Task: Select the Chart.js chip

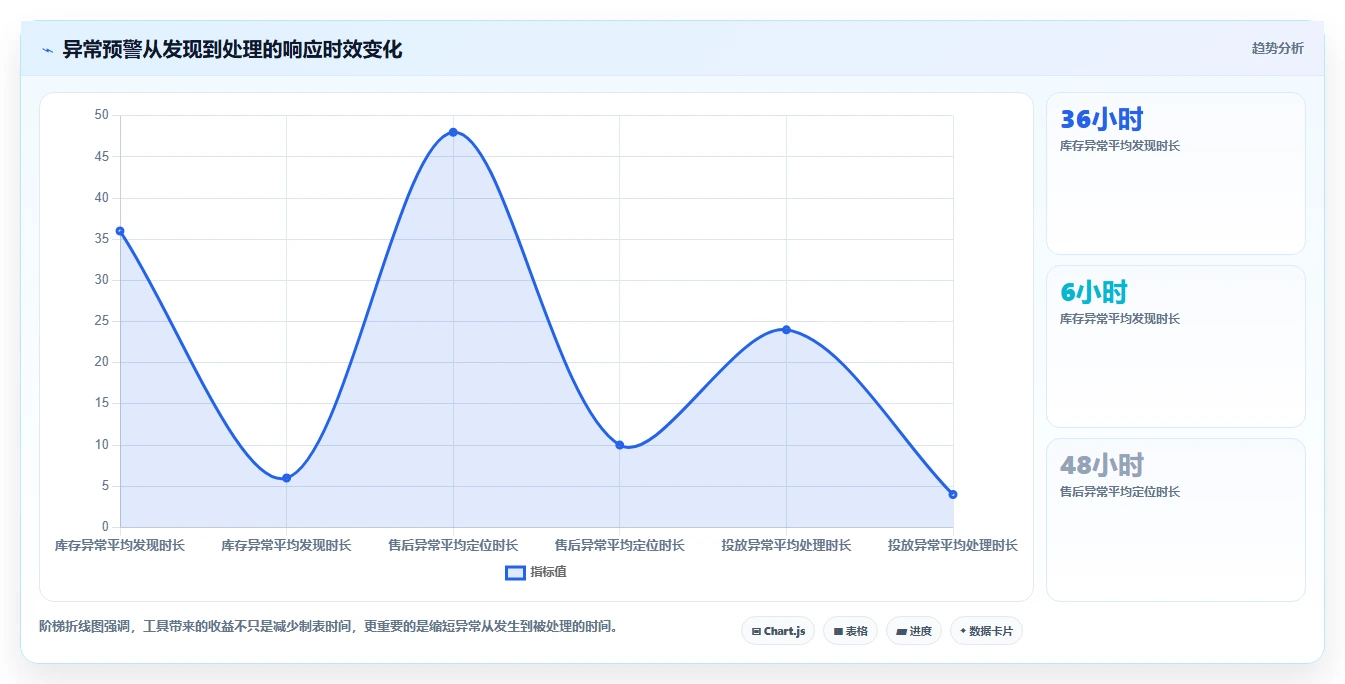Action: pyautogui.click(x=778, y=631)
